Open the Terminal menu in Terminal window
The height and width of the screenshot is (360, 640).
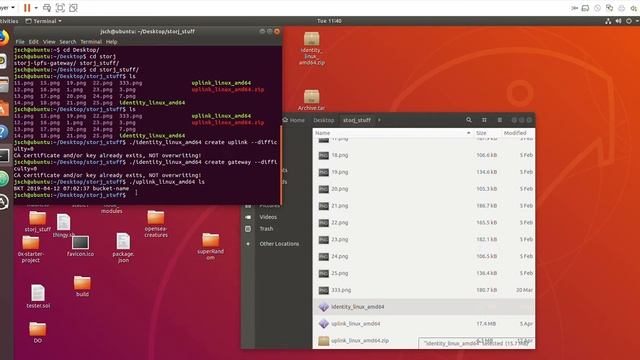coord(91,42)
